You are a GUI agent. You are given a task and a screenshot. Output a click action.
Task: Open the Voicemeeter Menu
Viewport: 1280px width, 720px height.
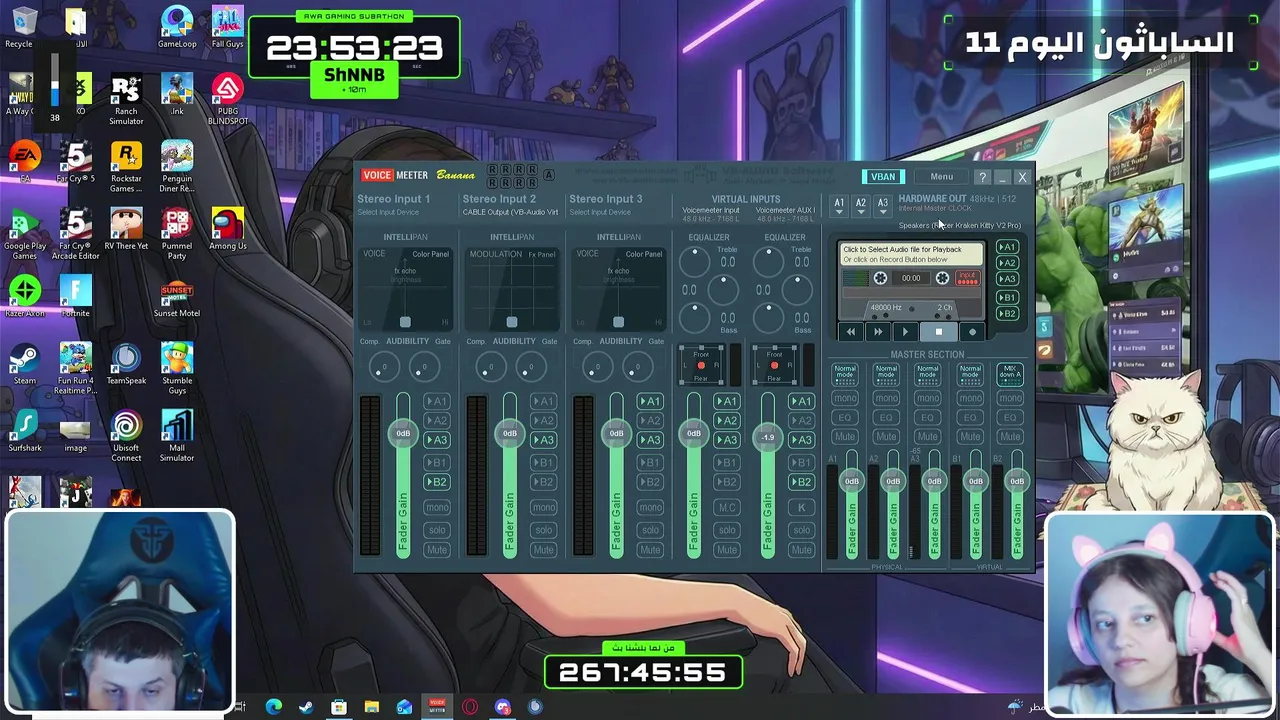pyautogui.click(x=941, y=177)
